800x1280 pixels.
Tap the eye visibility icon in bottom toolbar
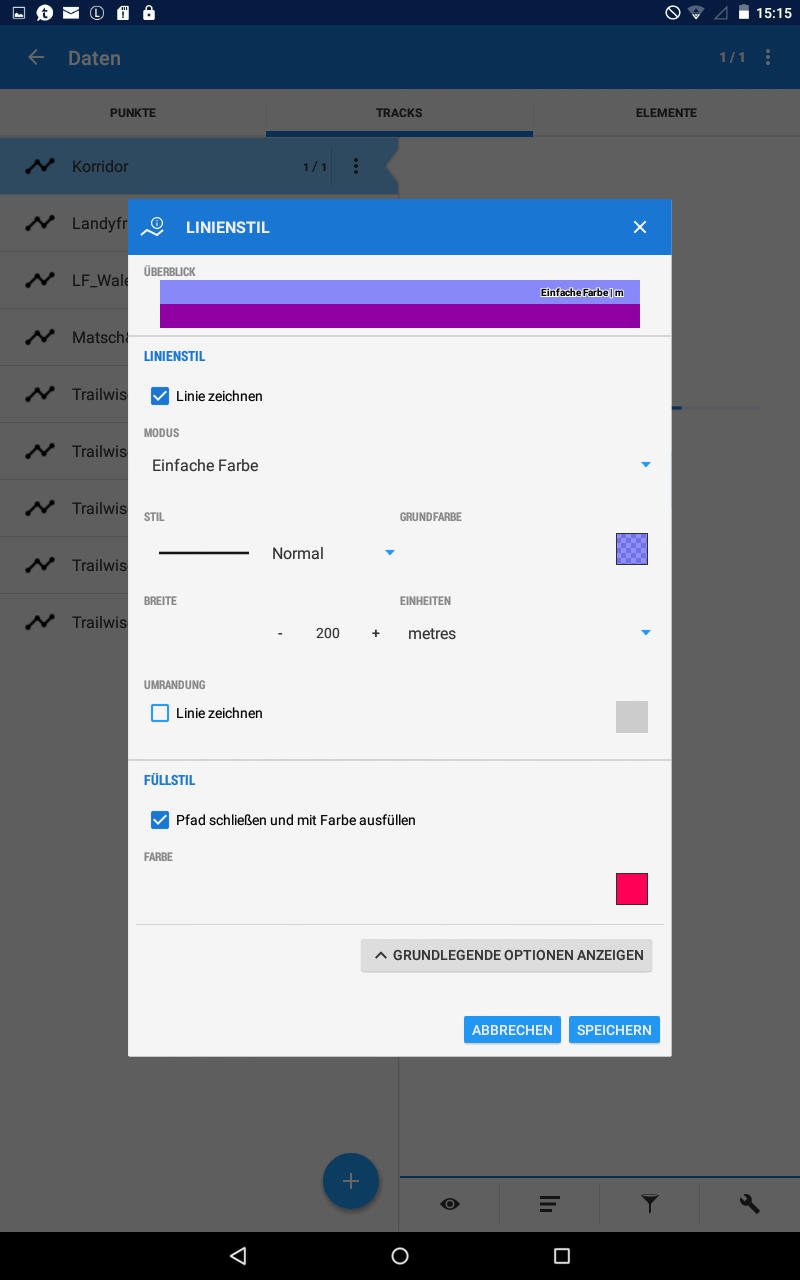(450, 1204)
